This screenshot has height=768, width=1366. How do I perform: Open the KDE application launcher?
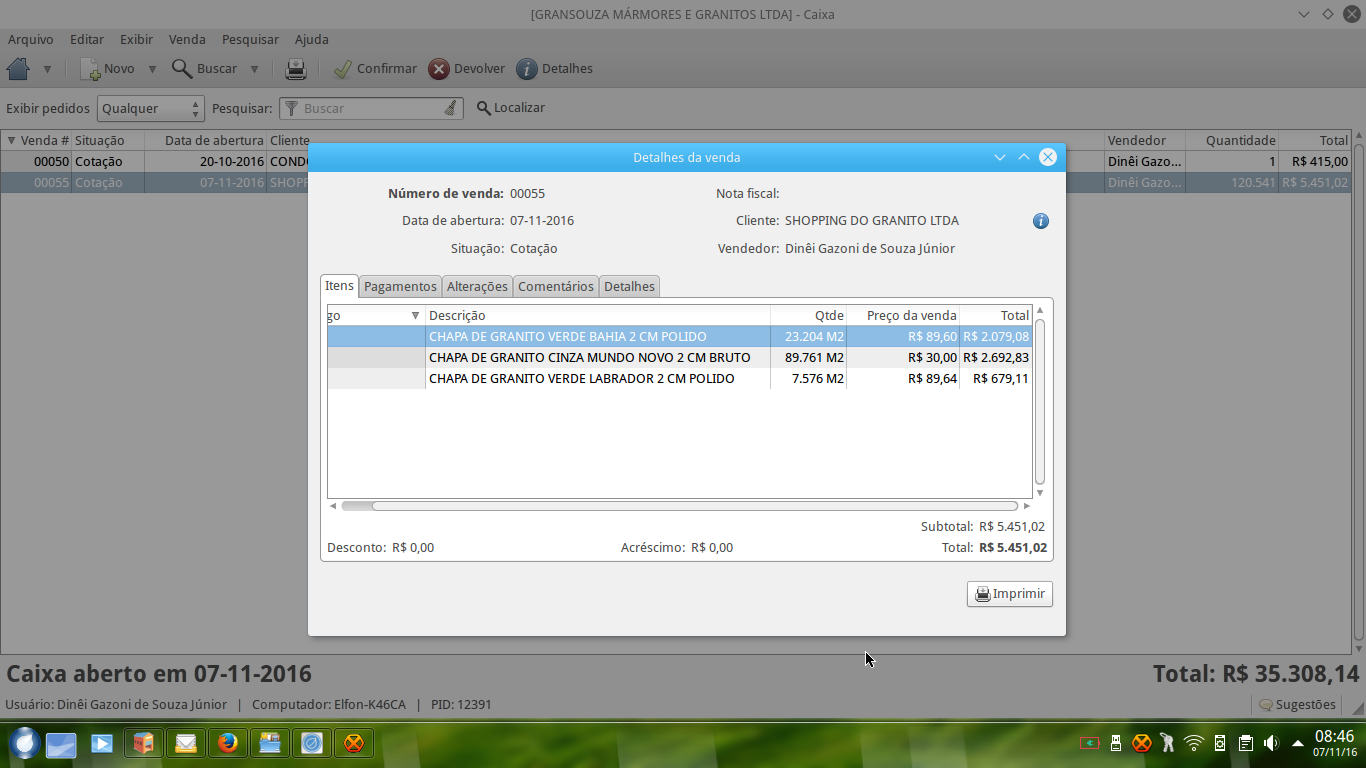(x=25, y=743)
